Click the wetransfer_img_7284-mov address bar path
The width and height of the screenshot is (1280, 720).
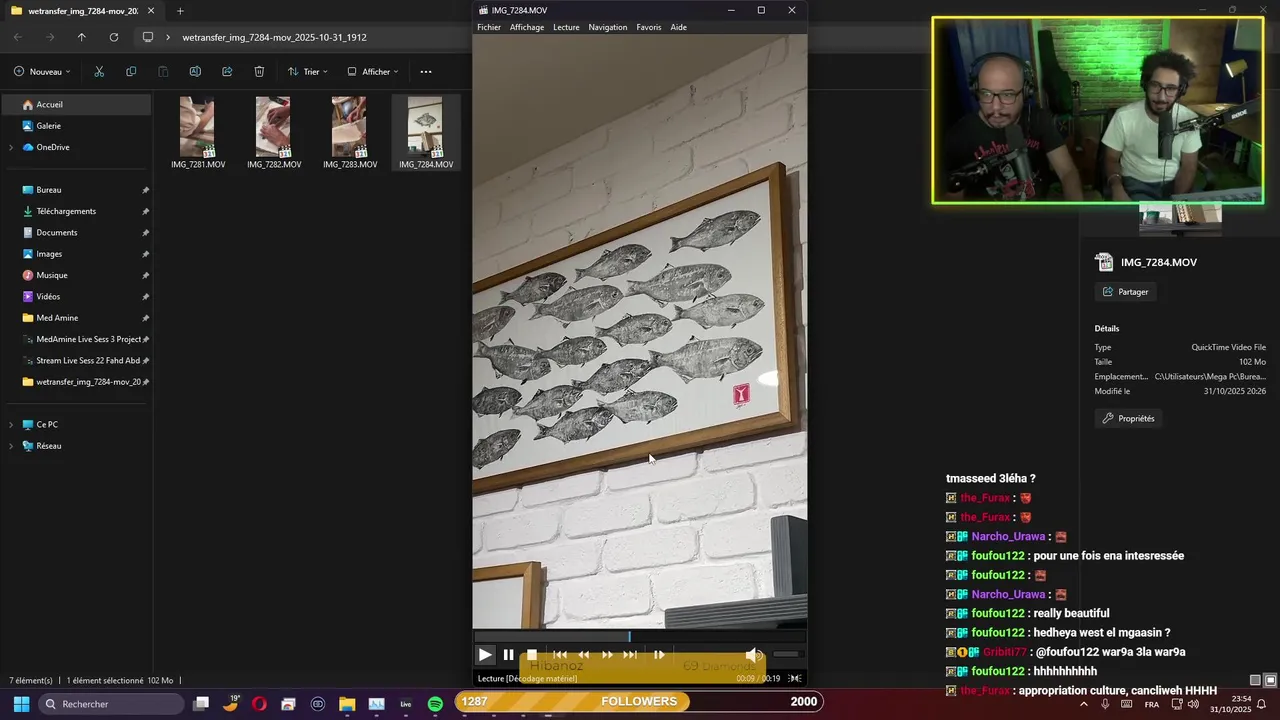pyautogui.click(x=274, y=37)
